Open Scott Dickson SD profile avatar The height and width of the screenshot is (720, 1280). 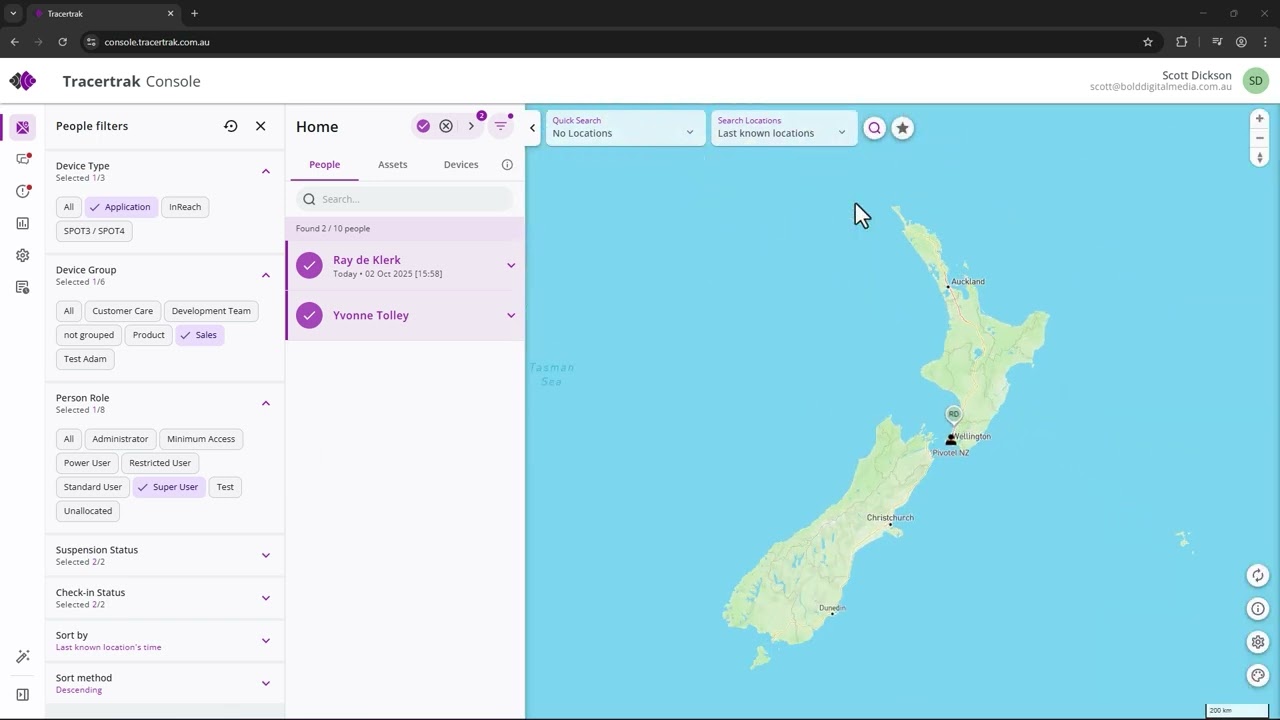click(1255, 81)
